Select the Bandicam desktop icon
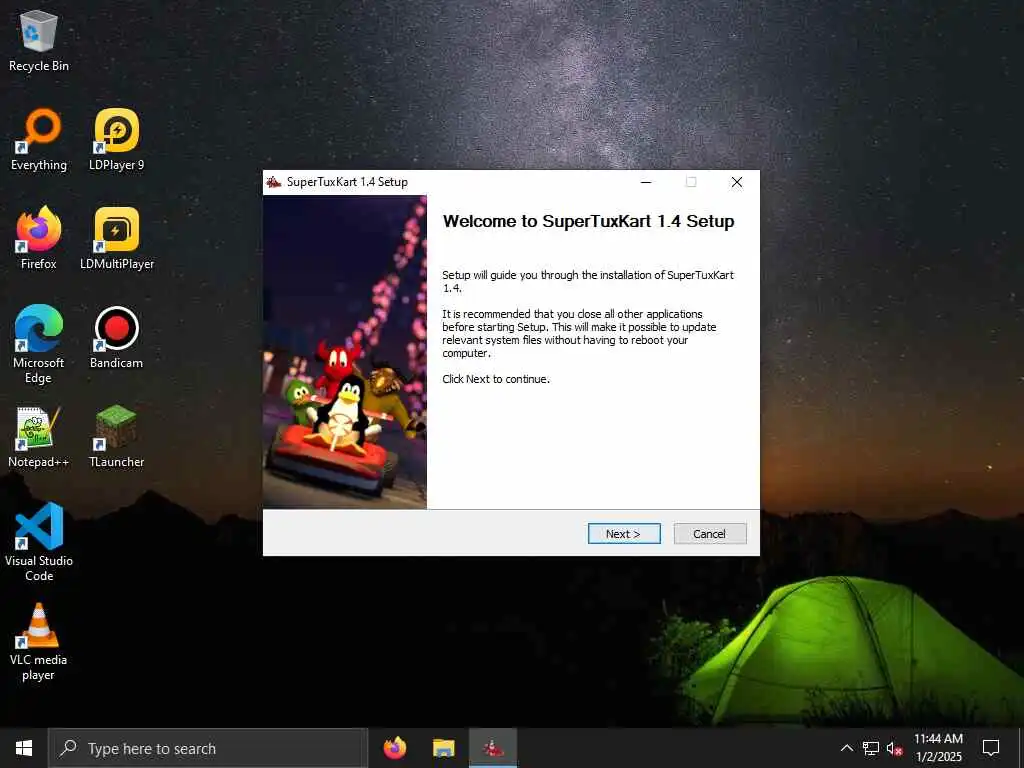The width and height of the screenshot is (1024, 768). 116,338
